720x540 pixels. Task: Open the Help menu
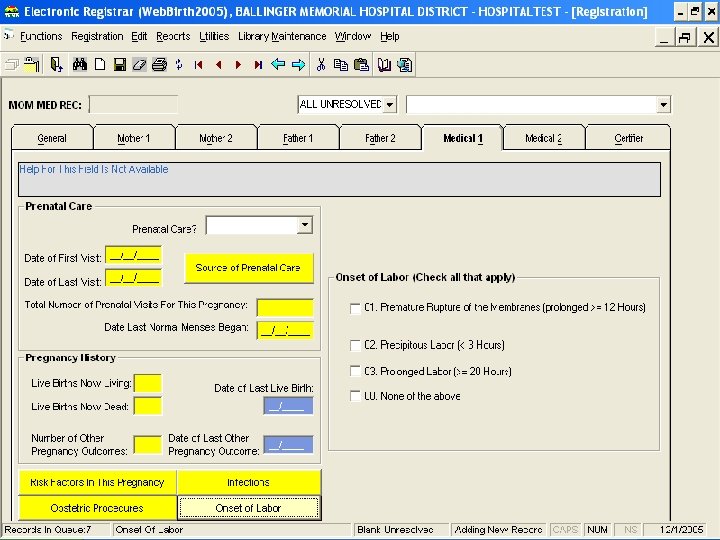(389, 36)
